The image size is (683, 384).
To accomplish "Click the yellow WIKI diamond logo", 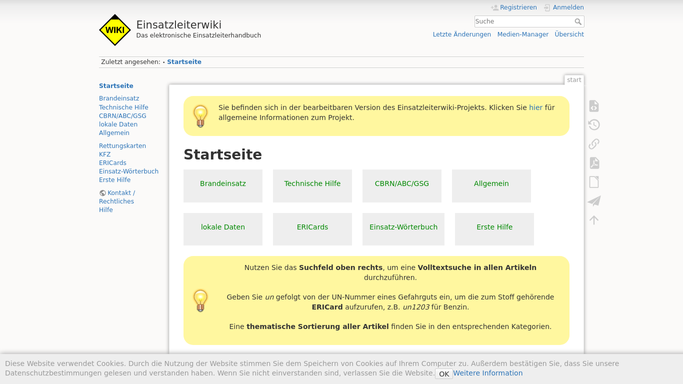I will (115, 30).
